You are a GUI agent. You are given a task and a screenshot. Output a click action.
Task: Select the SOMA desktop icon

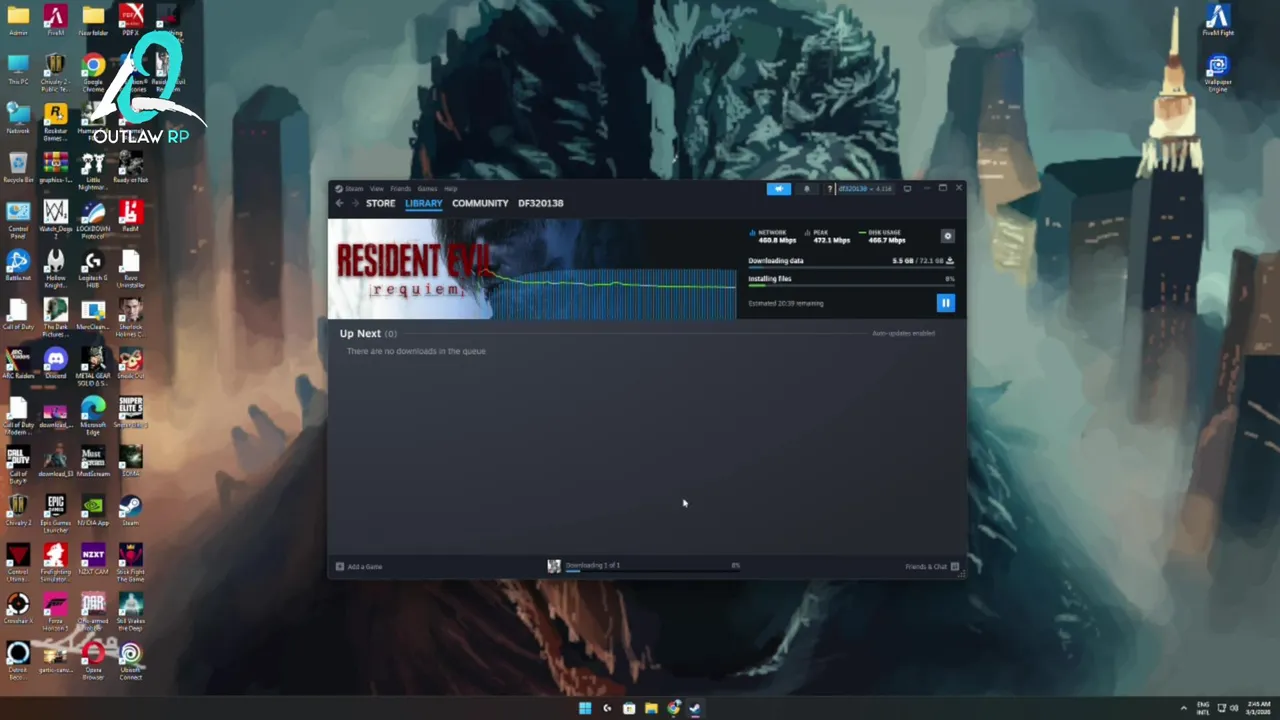click(131, 461)
